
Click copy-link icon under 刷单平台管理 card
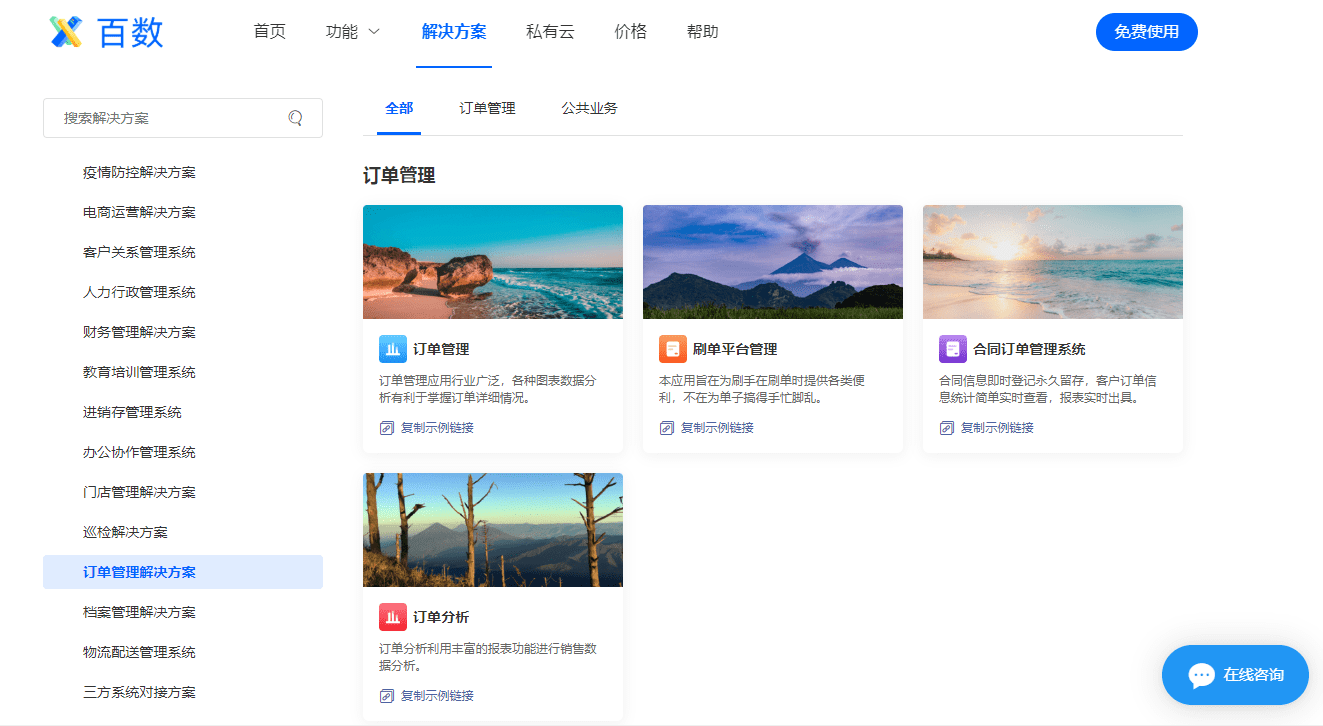click(x=667, y=428)
